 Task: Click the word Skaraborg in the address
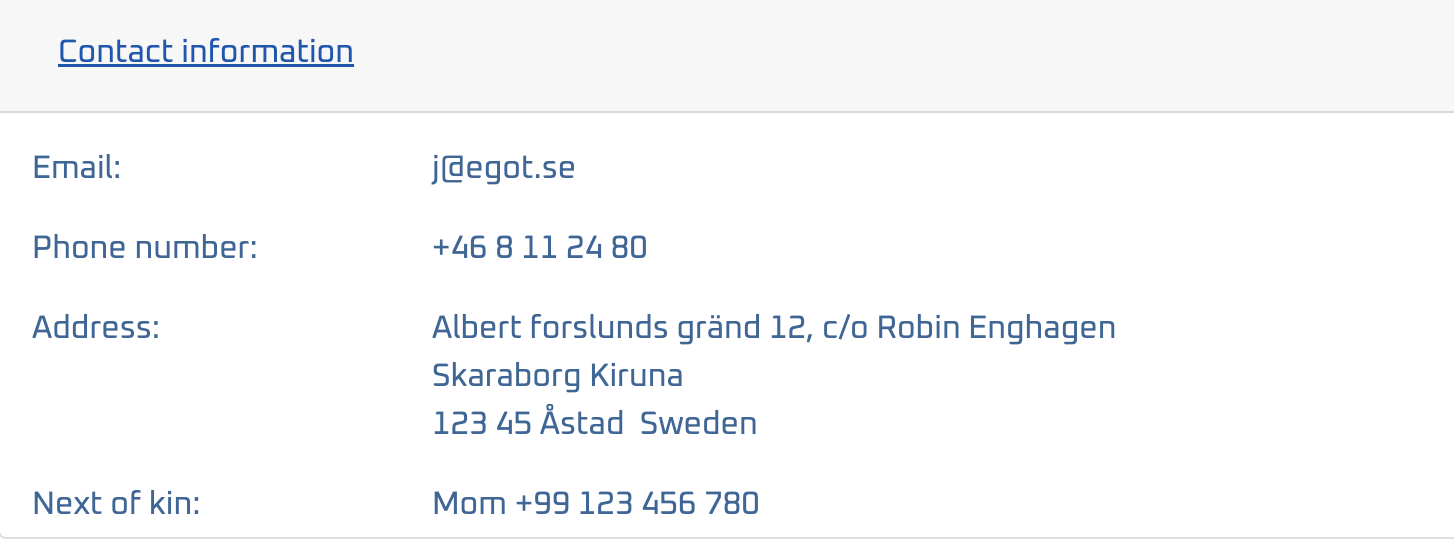pos(506,375)
